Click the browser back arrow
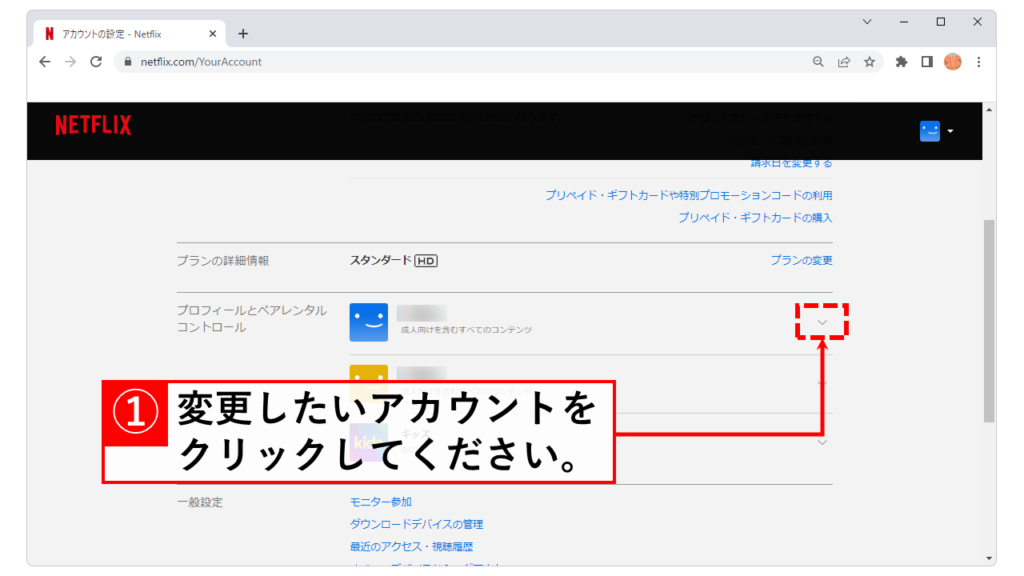The height and width of the screenshot is (576, 1024). [44, 62]
